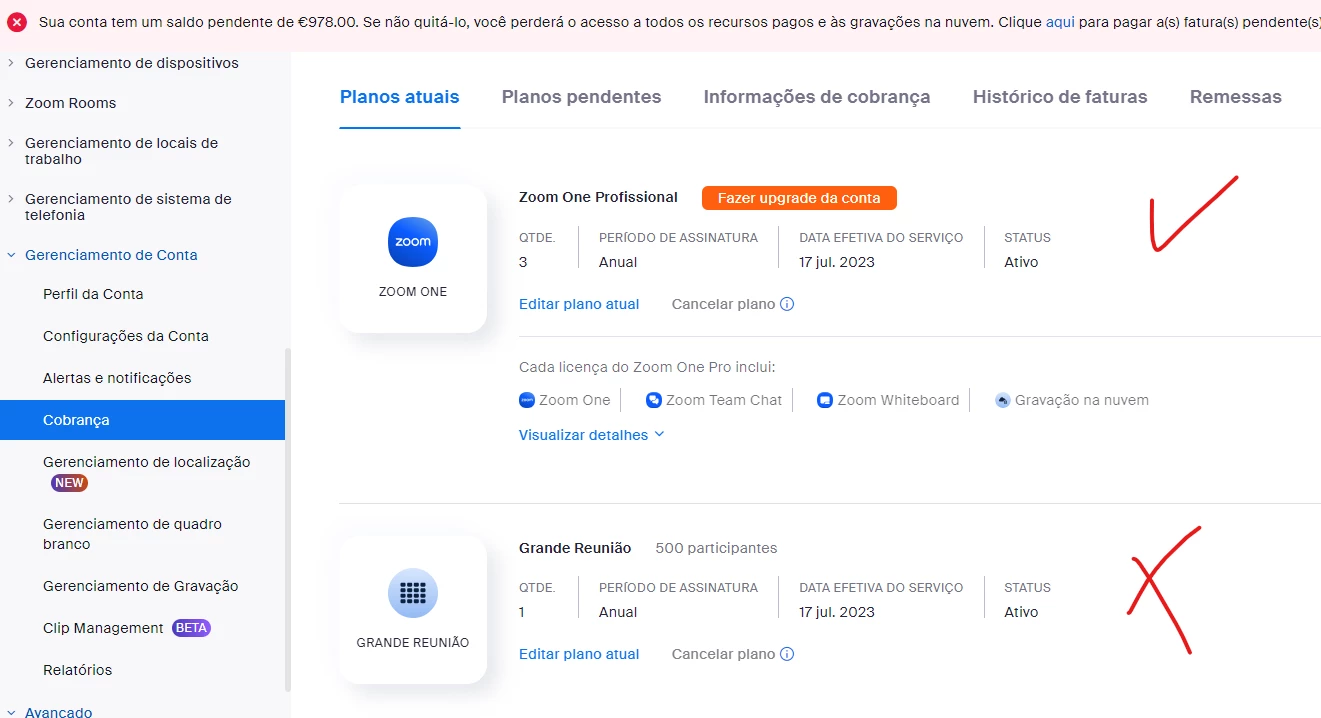
Task: Open Configurações da Conta
Action: point(126,336)
